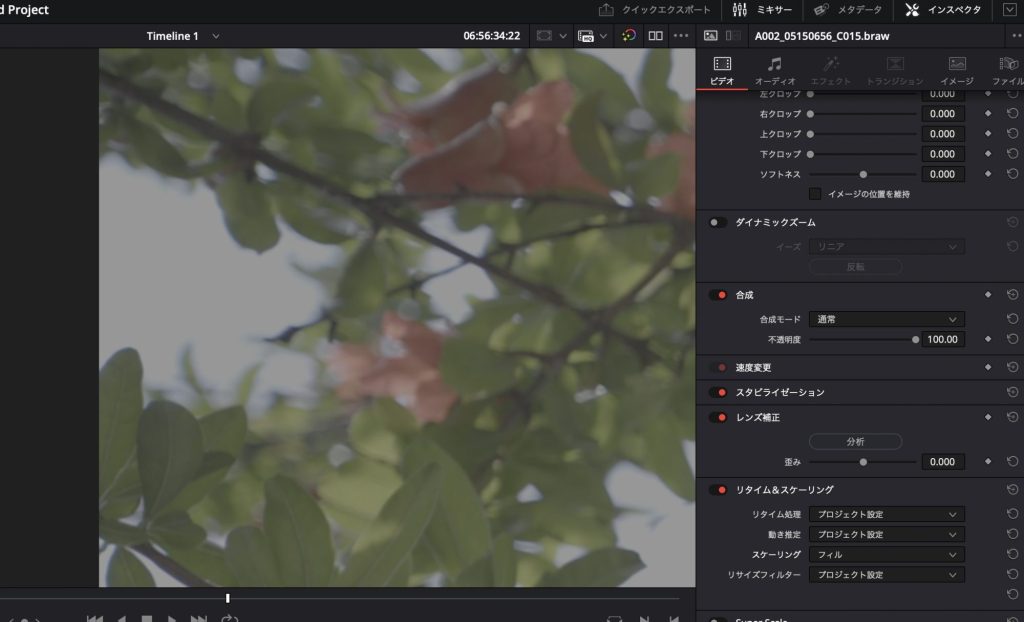Open the 合成モード dropdown showing 通常
1024x622 pixels.
tap(886, 319)
